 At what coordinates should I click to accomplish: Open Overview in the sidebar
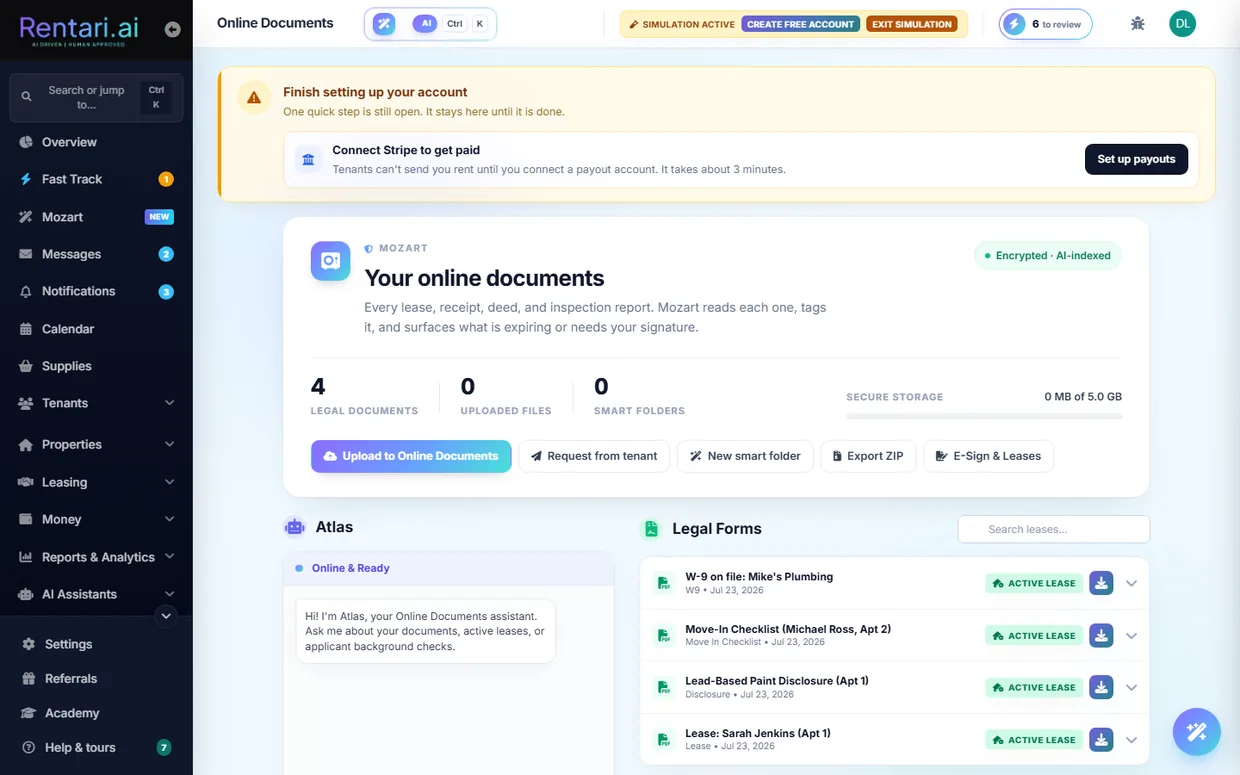pyautogui.click(x=96, y=142)
